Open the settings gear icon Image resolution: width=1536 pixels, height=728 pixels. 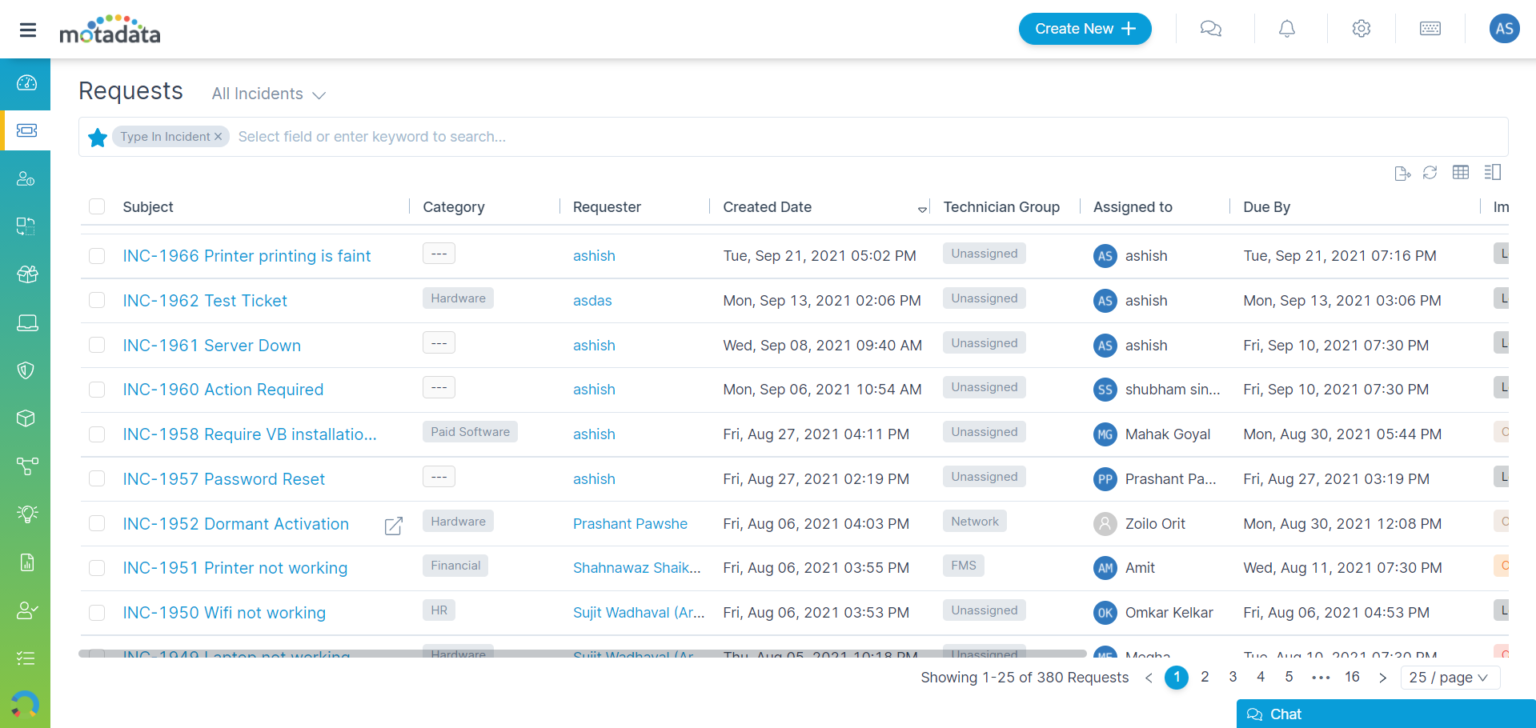tap(1361, 29)
